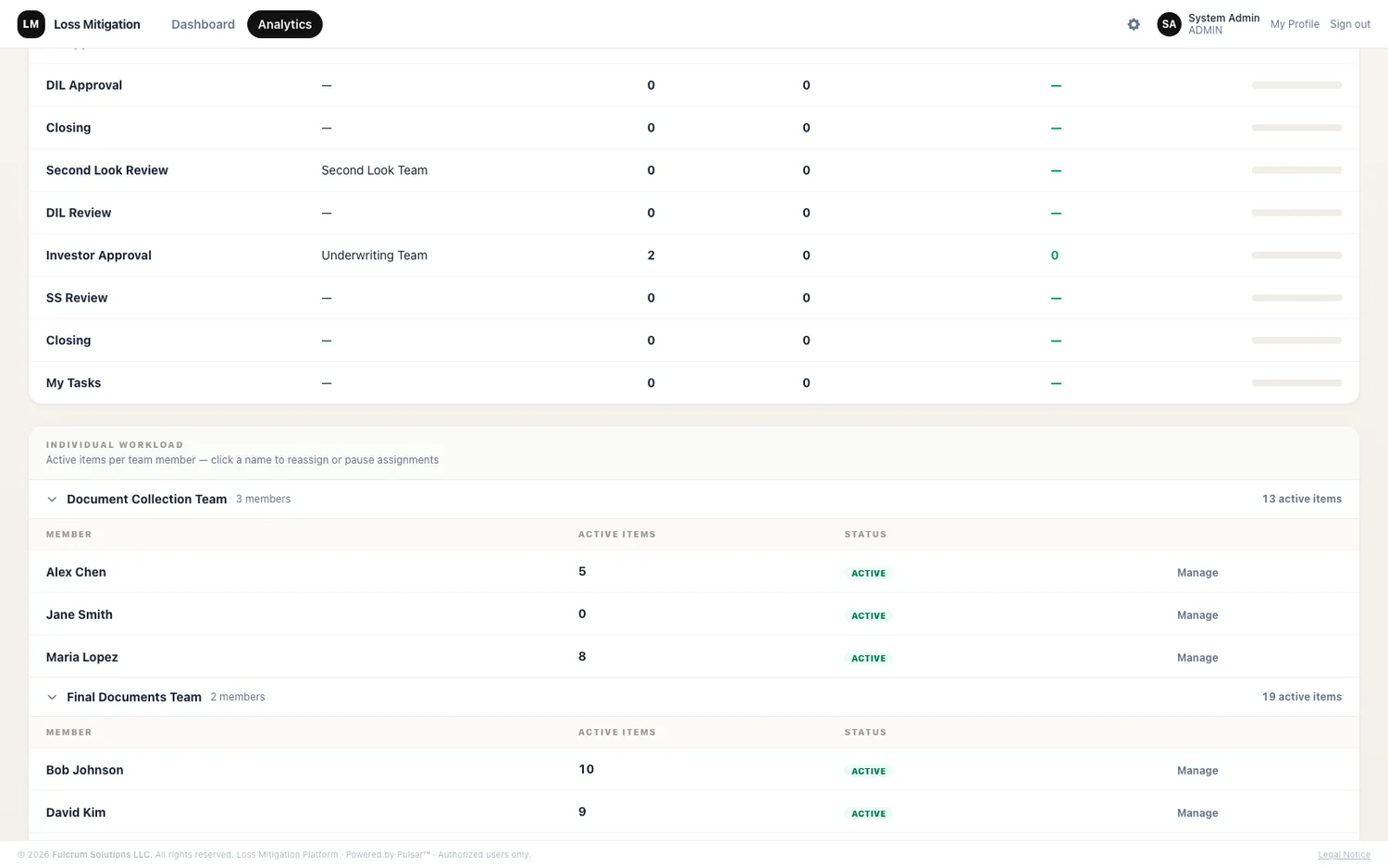Click Bob Johnson's ACTIVE status badge
1388x868 pixels.
(869, 772)
